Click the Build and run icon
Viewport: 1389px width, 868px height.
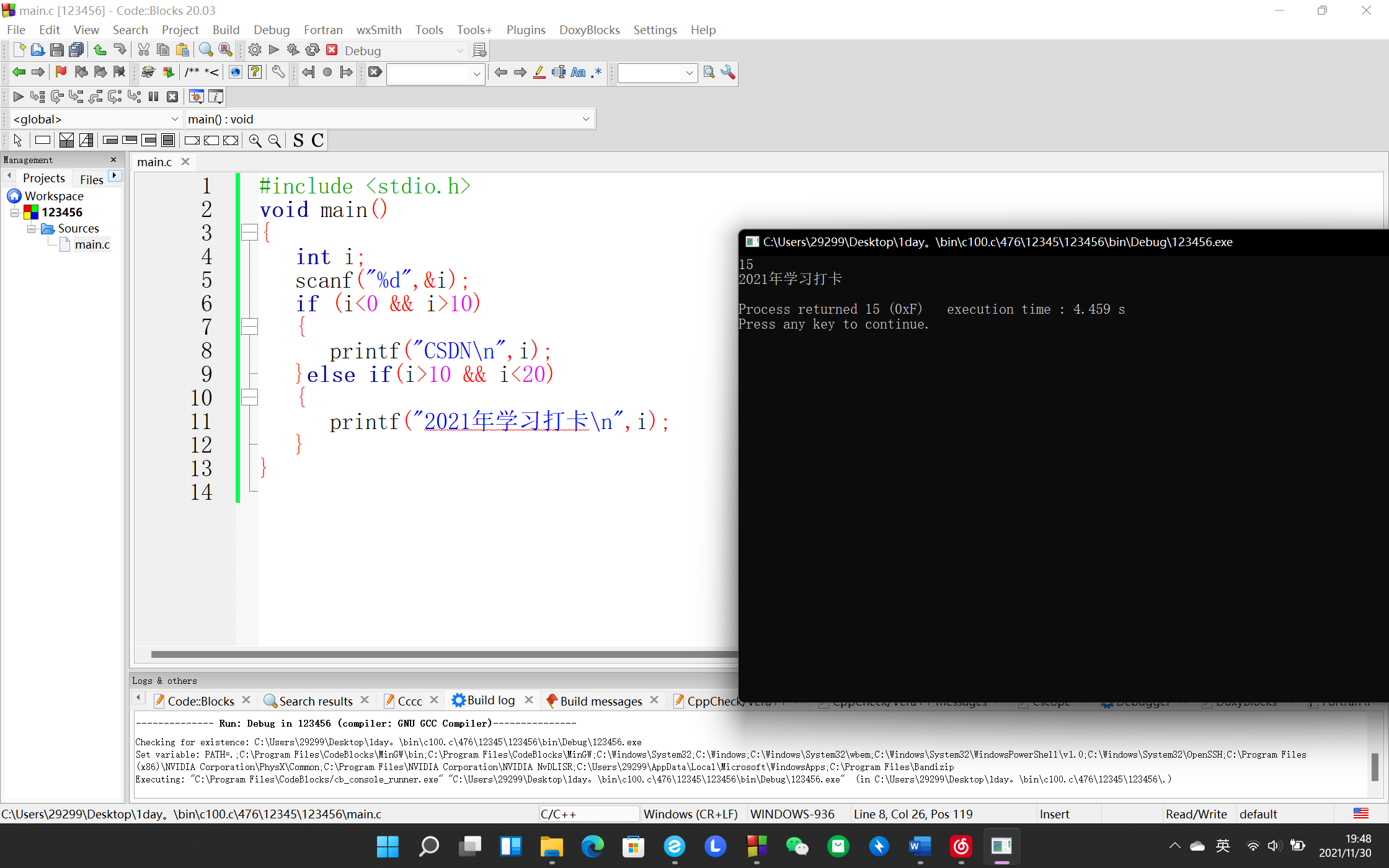point(293,50)
